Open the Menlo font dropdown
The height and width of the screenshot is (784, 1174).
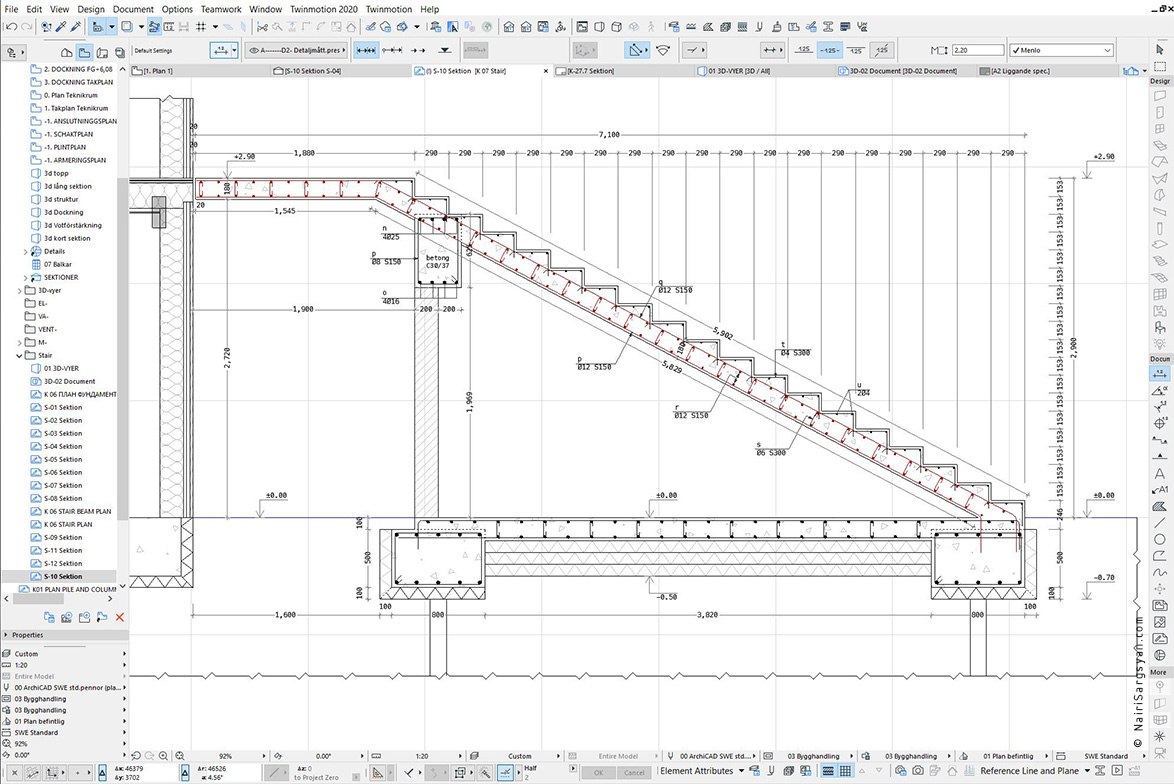[x=1061, y=50]
